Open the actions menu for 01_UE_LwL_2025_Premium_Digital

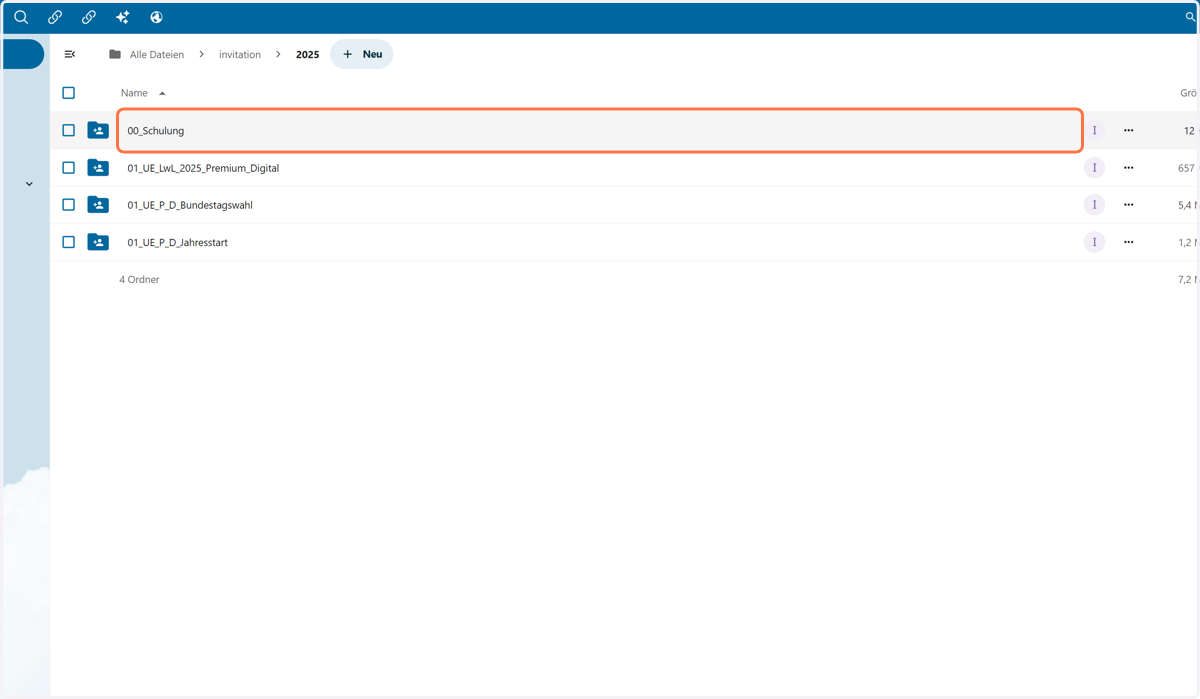(1129, 168)
